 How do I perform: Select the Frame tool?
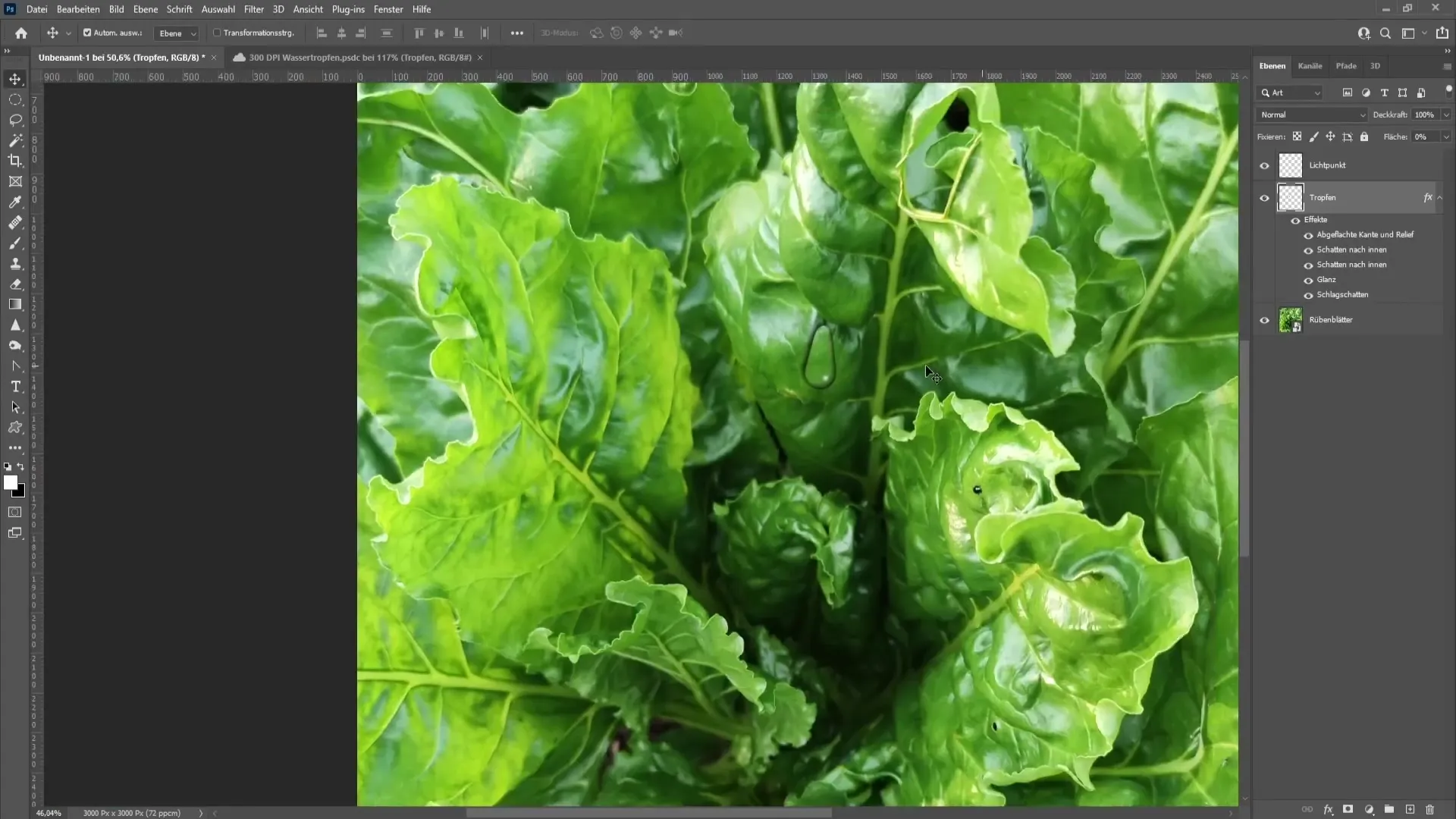click(x=15, y=181)
